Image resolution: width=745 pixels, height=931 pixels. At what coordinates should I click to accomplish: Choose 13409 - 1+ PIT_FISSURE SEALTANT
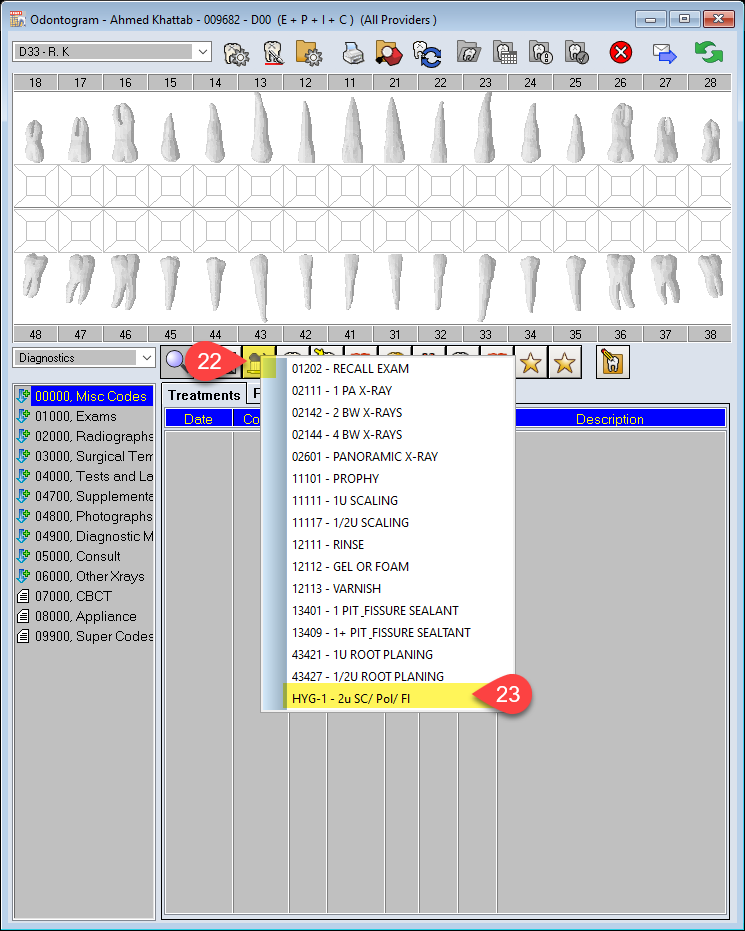(387, 632)
